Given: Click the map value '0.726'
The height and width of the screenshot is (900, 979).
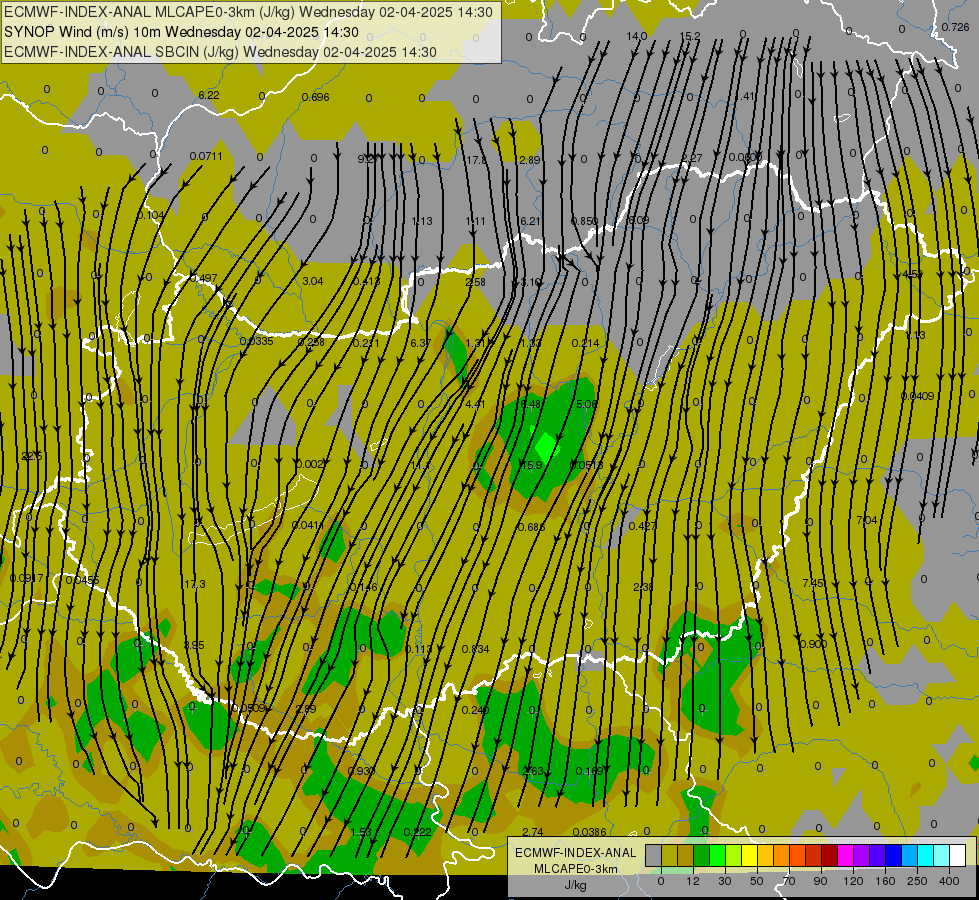Looking at the screenshot, I should click(x=955, y=27).
